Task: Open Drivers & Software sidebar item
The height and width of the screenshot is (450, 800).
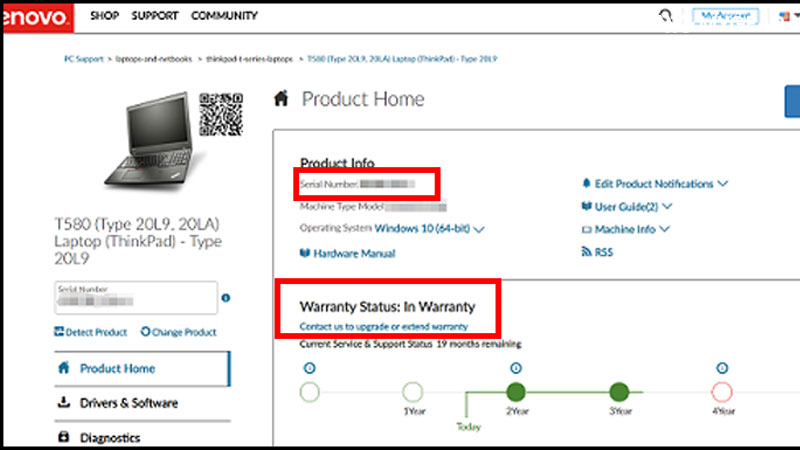Action: tap(142, 403)
